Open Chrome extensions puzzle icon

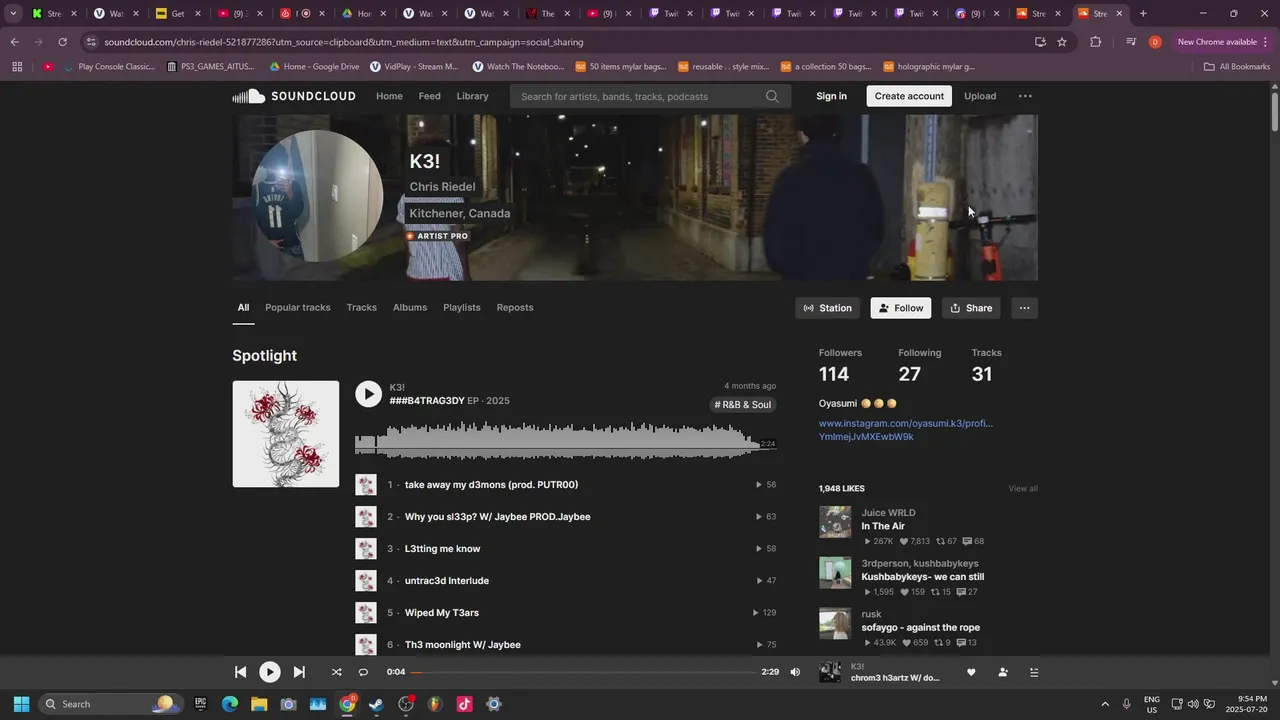pos(1095,42)
